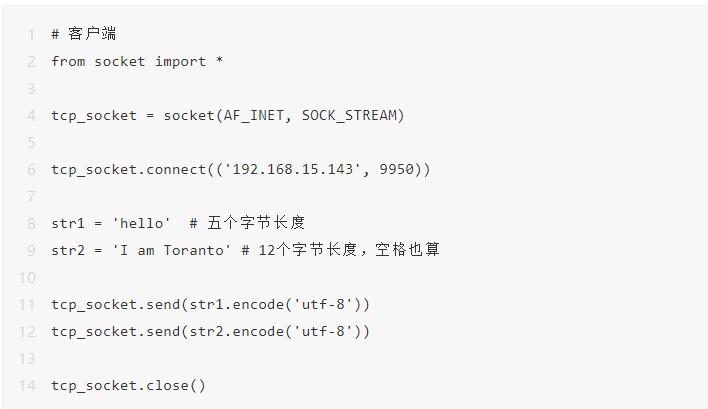708x409 pixels.
Task: Click line number 4 in the gutter
Action: pyautogui.click(x=31, y=115)
